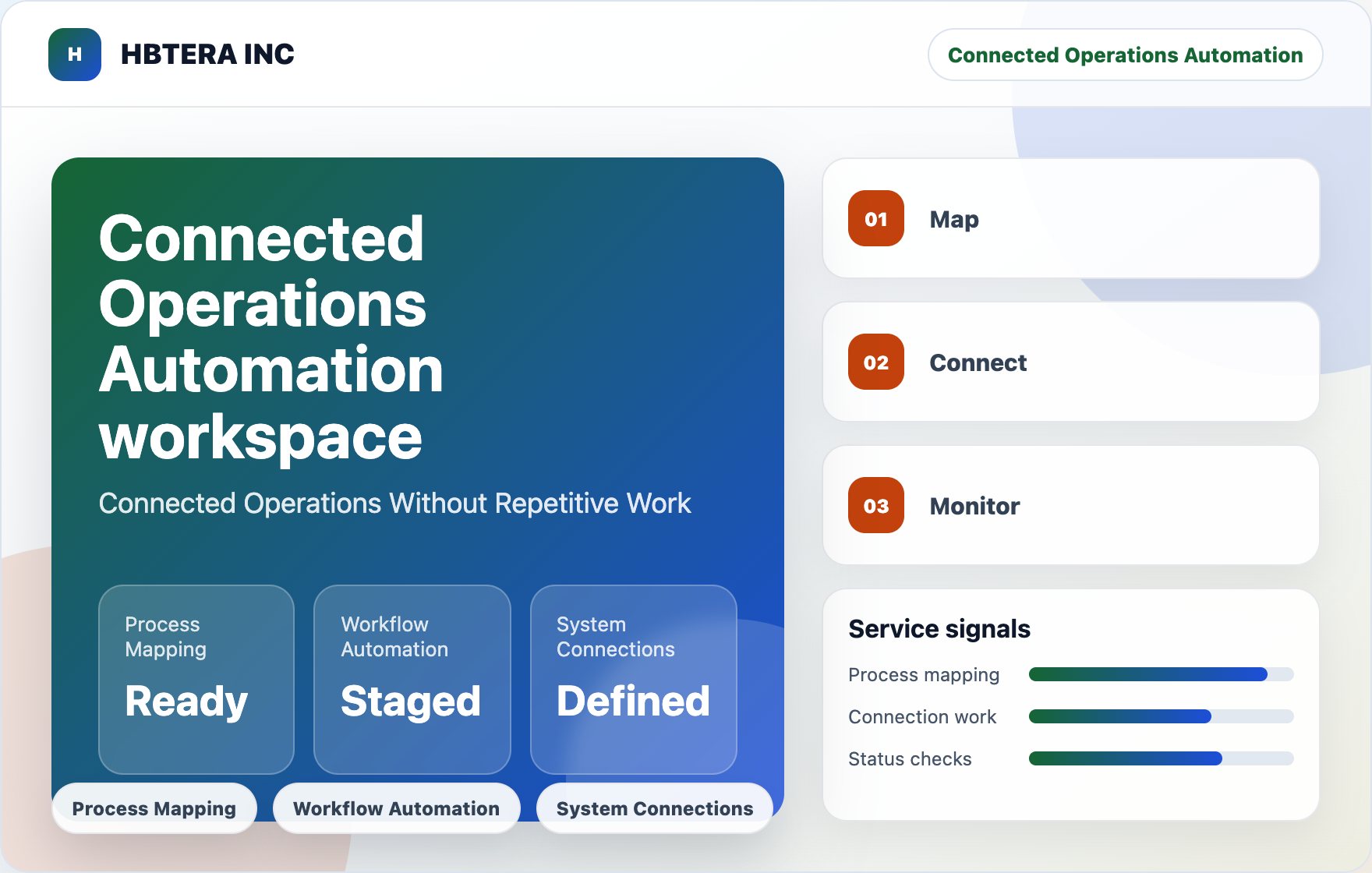Click the Connection work progress bar
1372x873 pixels.
(1162, 716)
